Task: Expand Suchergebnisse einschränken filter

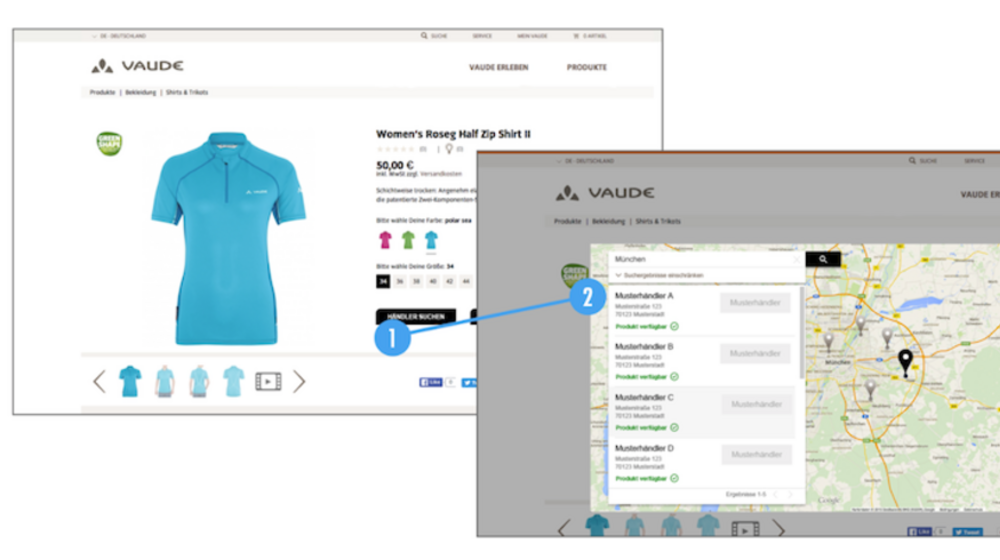Action: 659,275
